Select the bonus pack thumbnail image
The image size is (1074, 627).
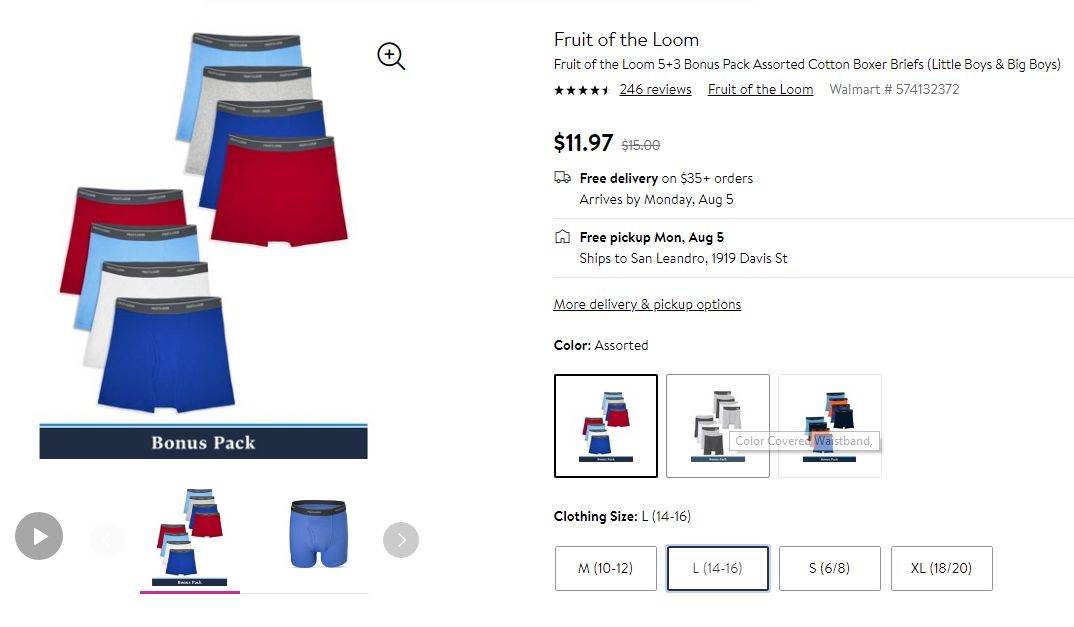click(x=190, y=538)
